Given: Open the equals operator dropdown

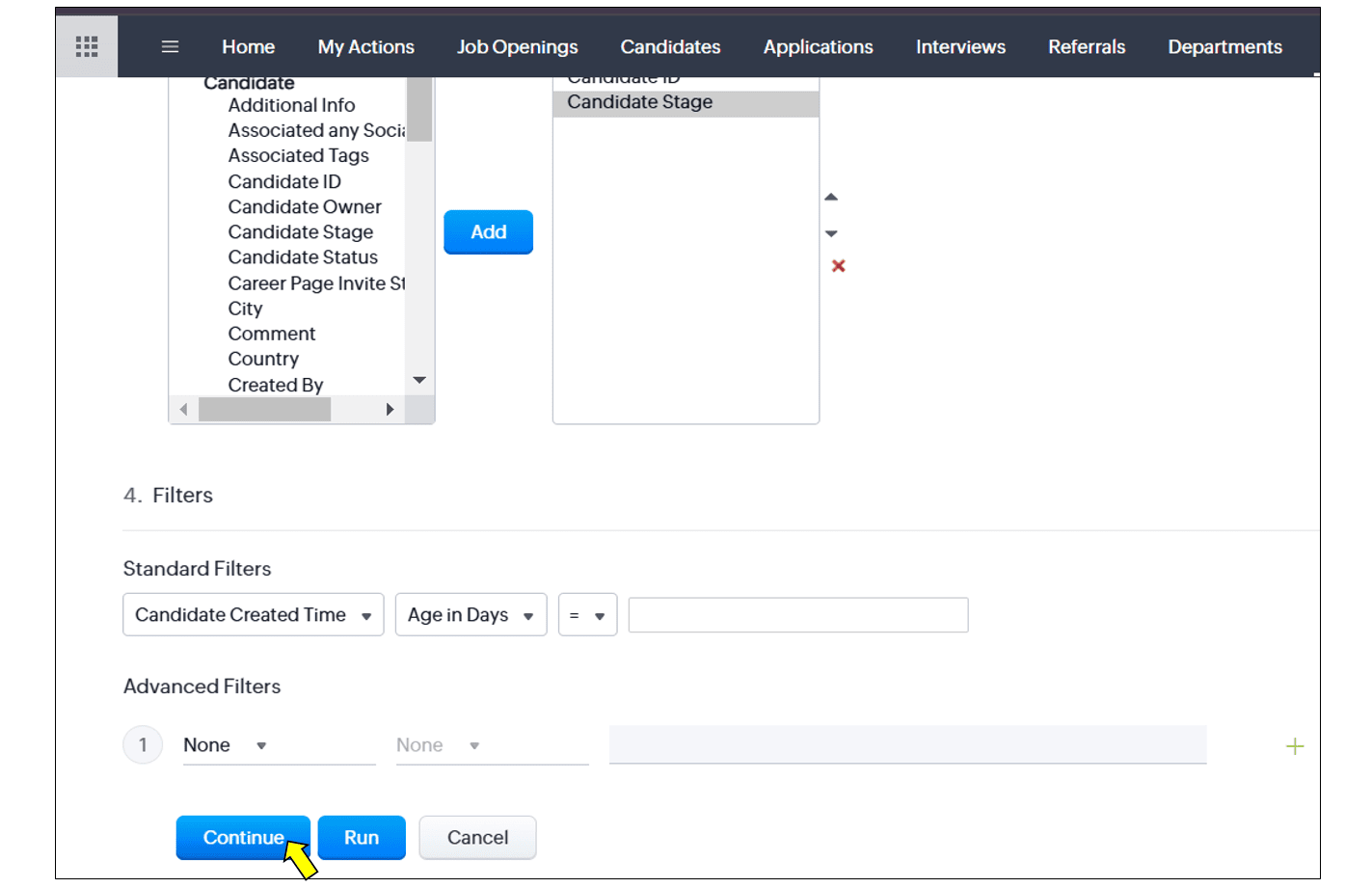Looking at the screenshot, I should click(x=587, y=615).
